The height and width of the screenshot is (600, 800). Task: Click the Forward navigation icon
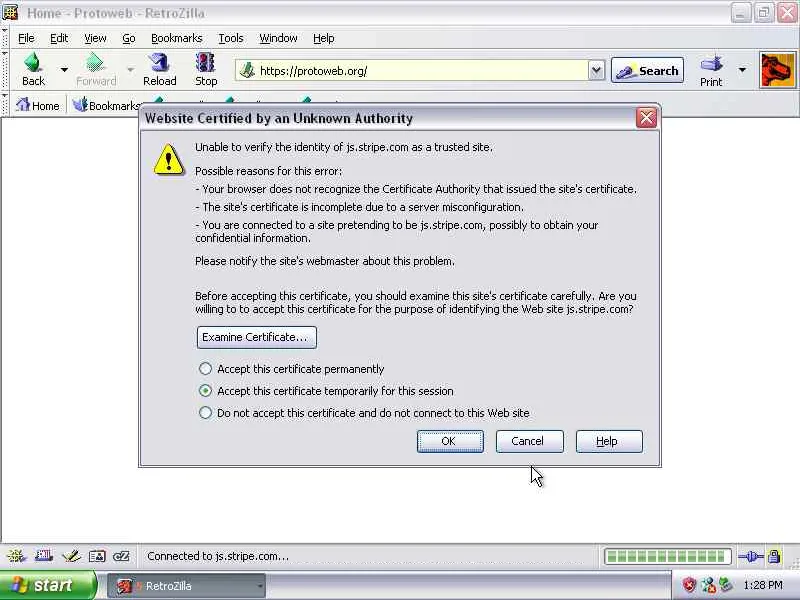tap(95, 70)
